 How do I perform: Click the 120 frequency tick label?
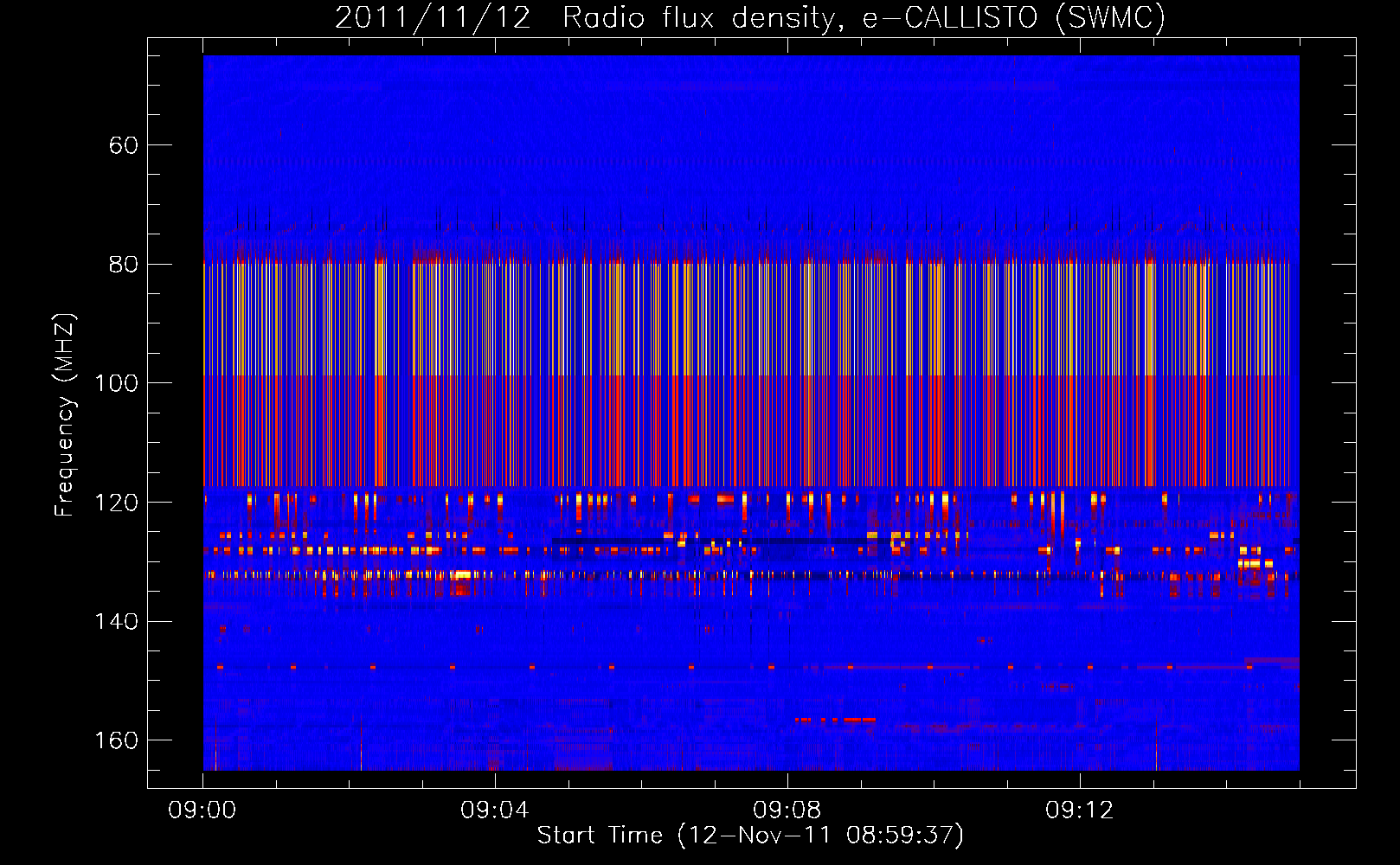[117, 503]
